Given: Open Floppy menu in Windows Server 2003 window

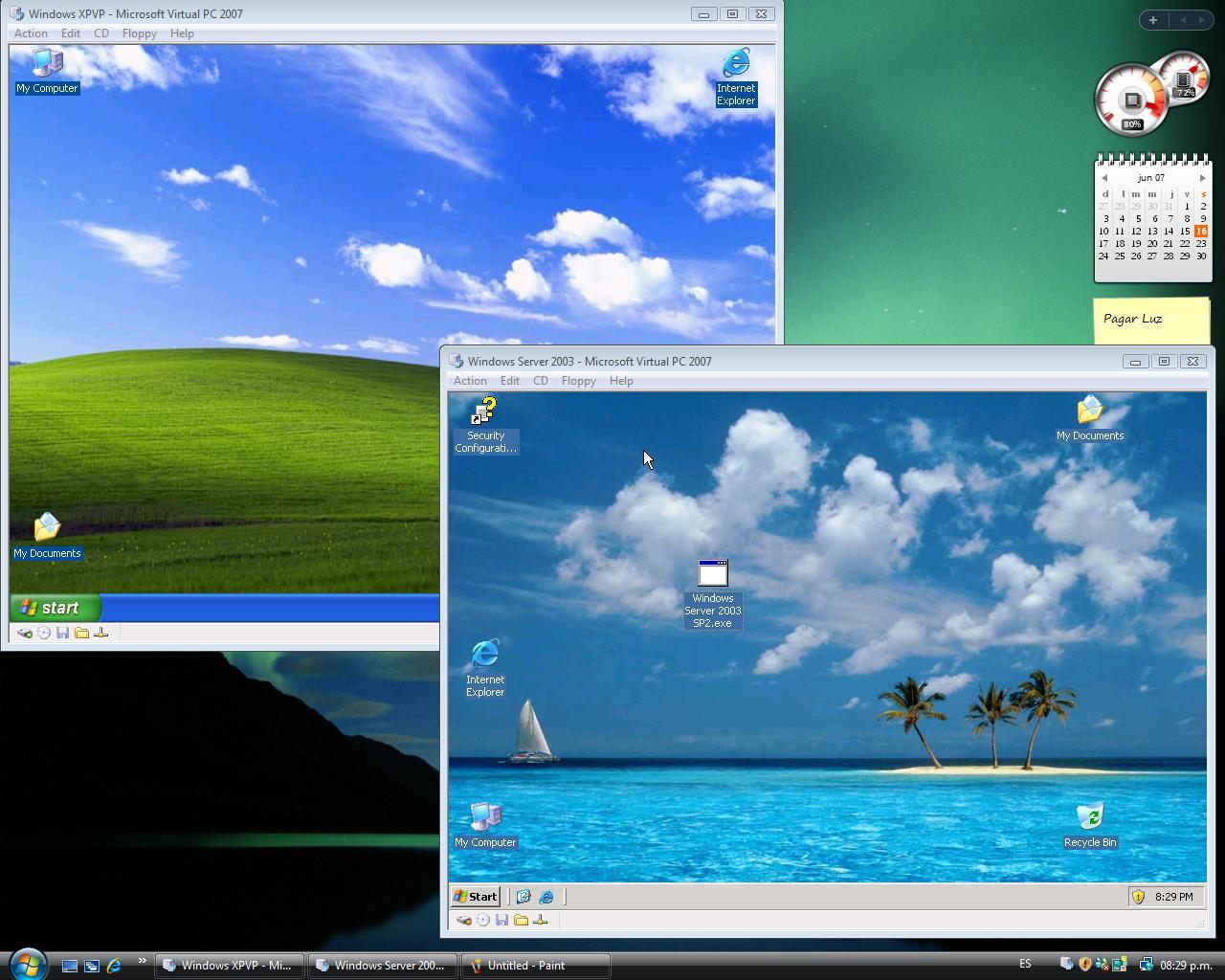Looking at the screenshot, I should (x=579, y=381).
